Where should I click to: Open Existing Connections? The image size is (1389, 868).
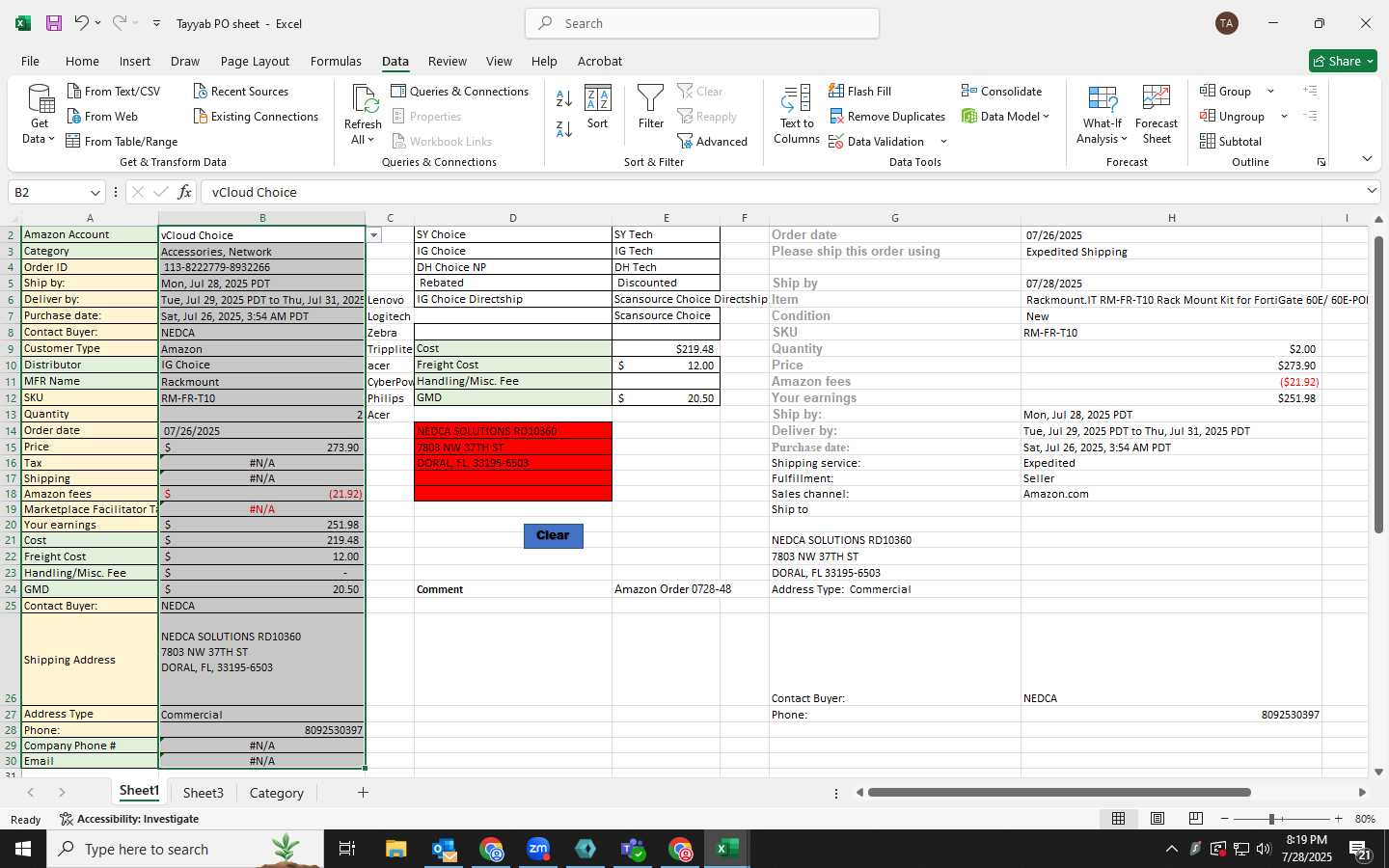coord(256,117)
